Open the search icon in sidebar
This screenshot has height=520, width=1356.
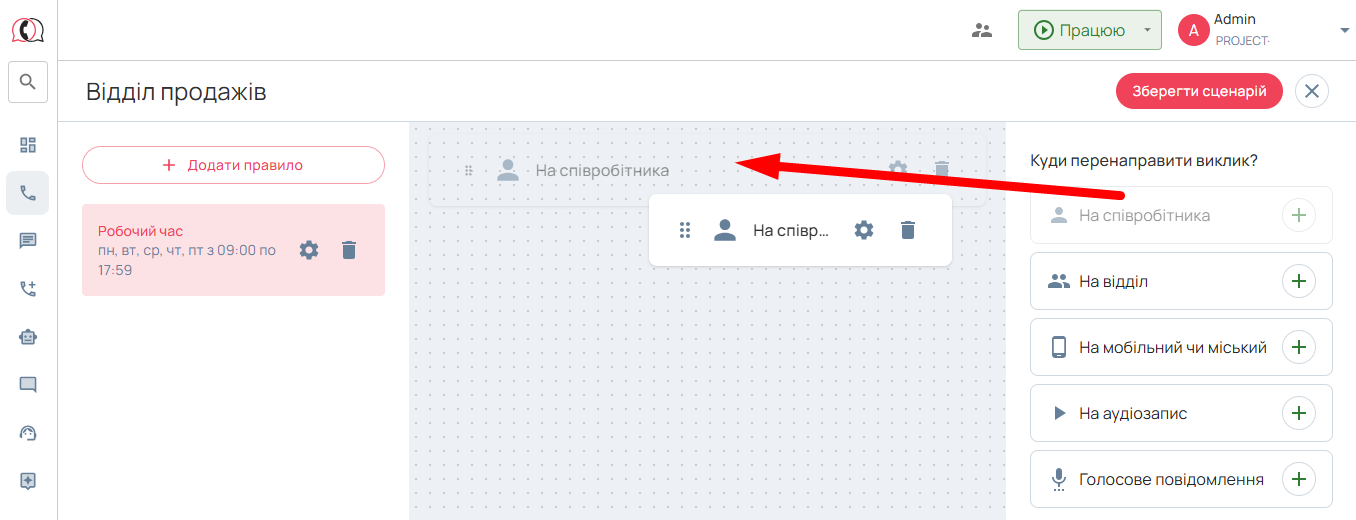28,82
